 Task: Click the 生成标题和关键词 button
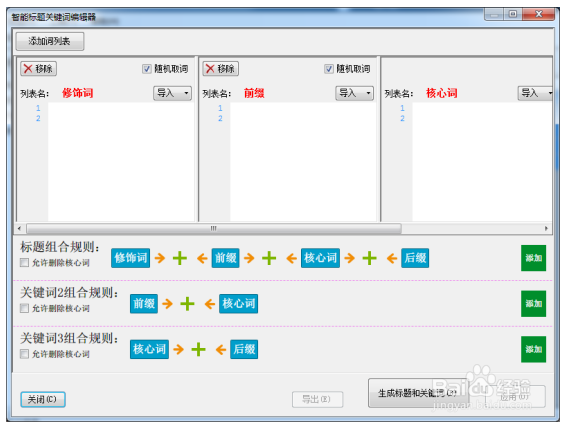(x=418, y=393)
